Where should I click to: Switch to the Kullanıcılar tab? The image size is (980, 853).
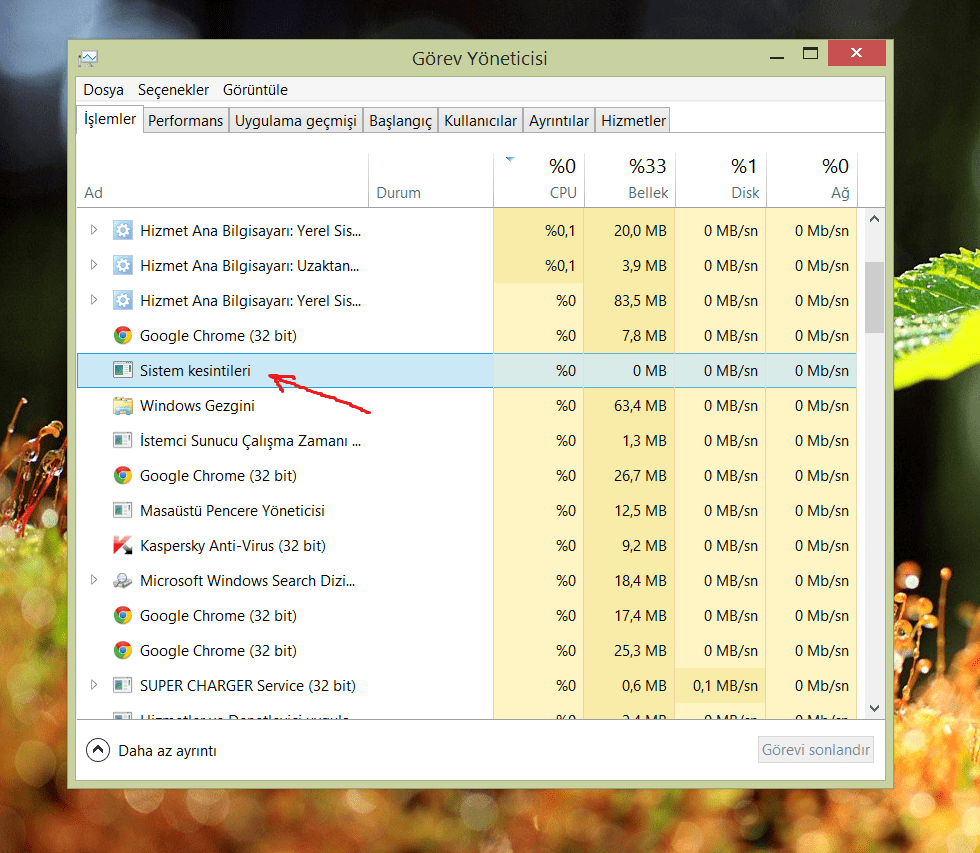click(x=480, y=121)
